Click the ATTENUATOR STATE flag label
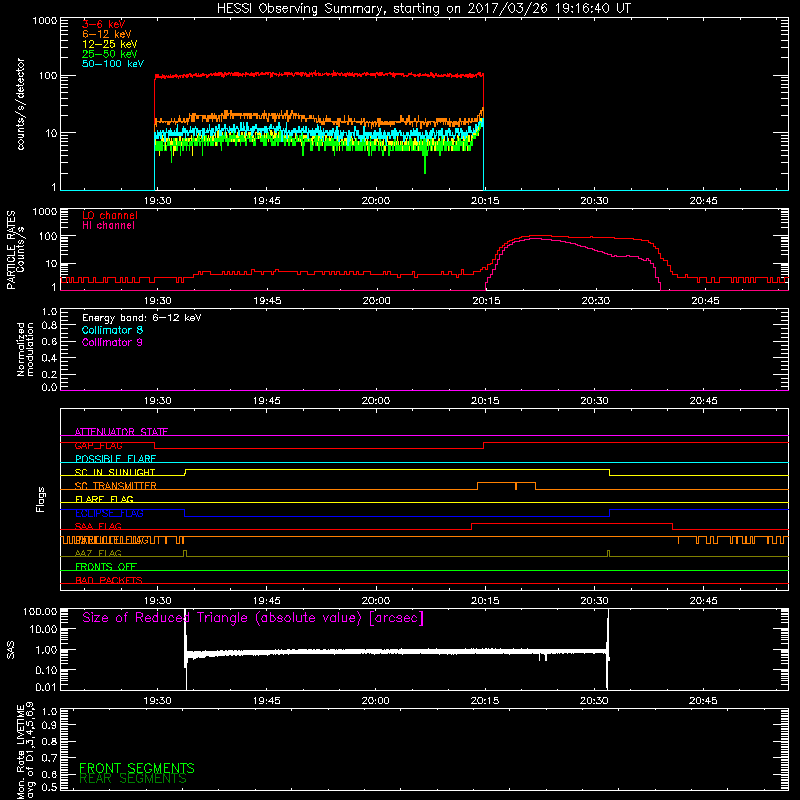The height and width of the screenshot is (800, 800). 121,432
